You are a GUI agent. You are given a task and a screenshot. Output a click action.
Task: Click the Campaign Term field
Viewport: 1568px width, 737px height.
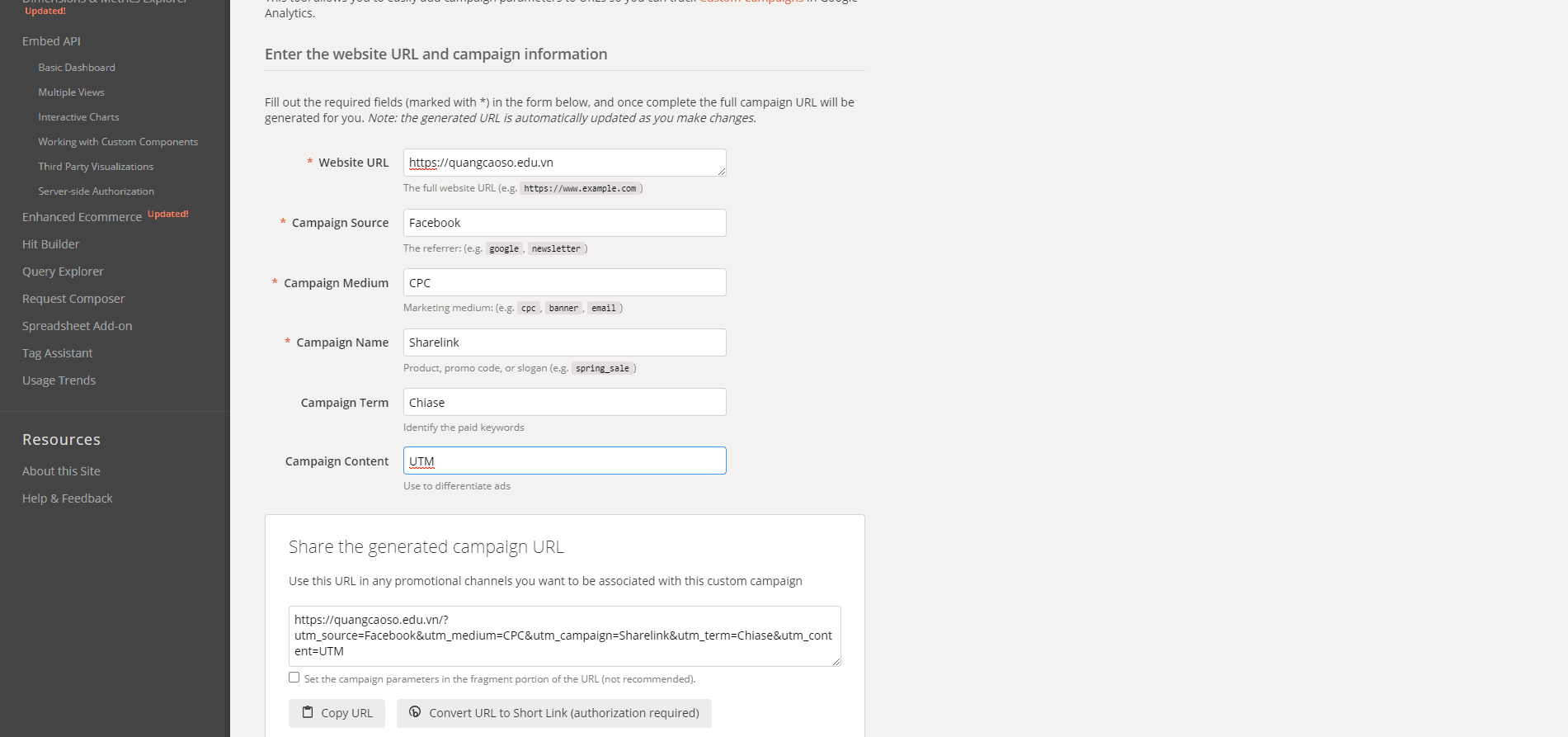pos(565,402)
